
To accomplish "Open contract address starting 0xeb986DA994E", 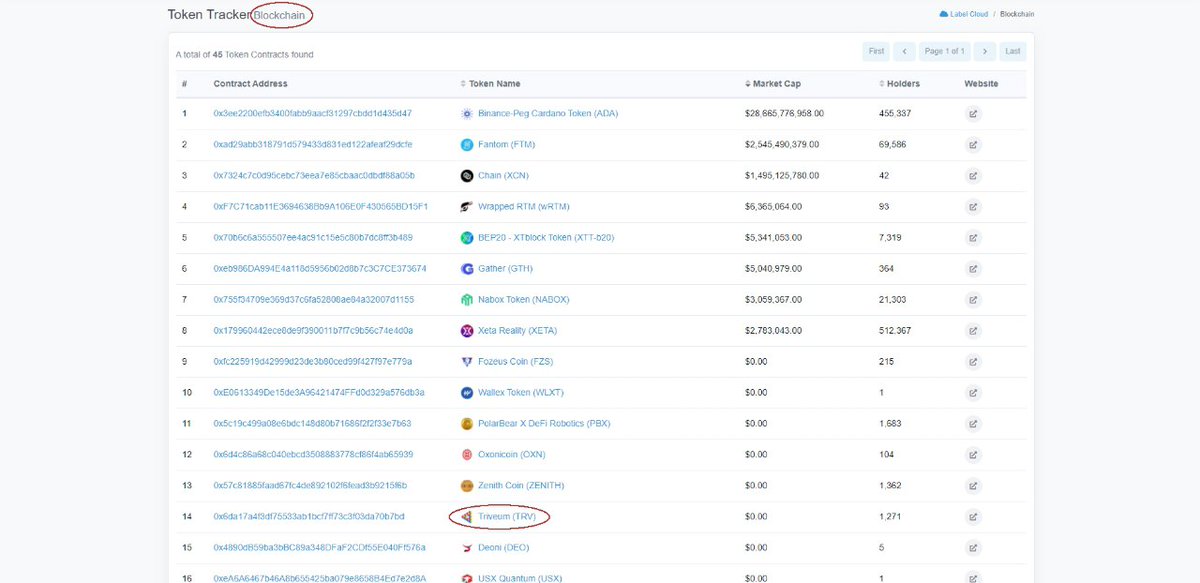I will (x=320, y=269).
